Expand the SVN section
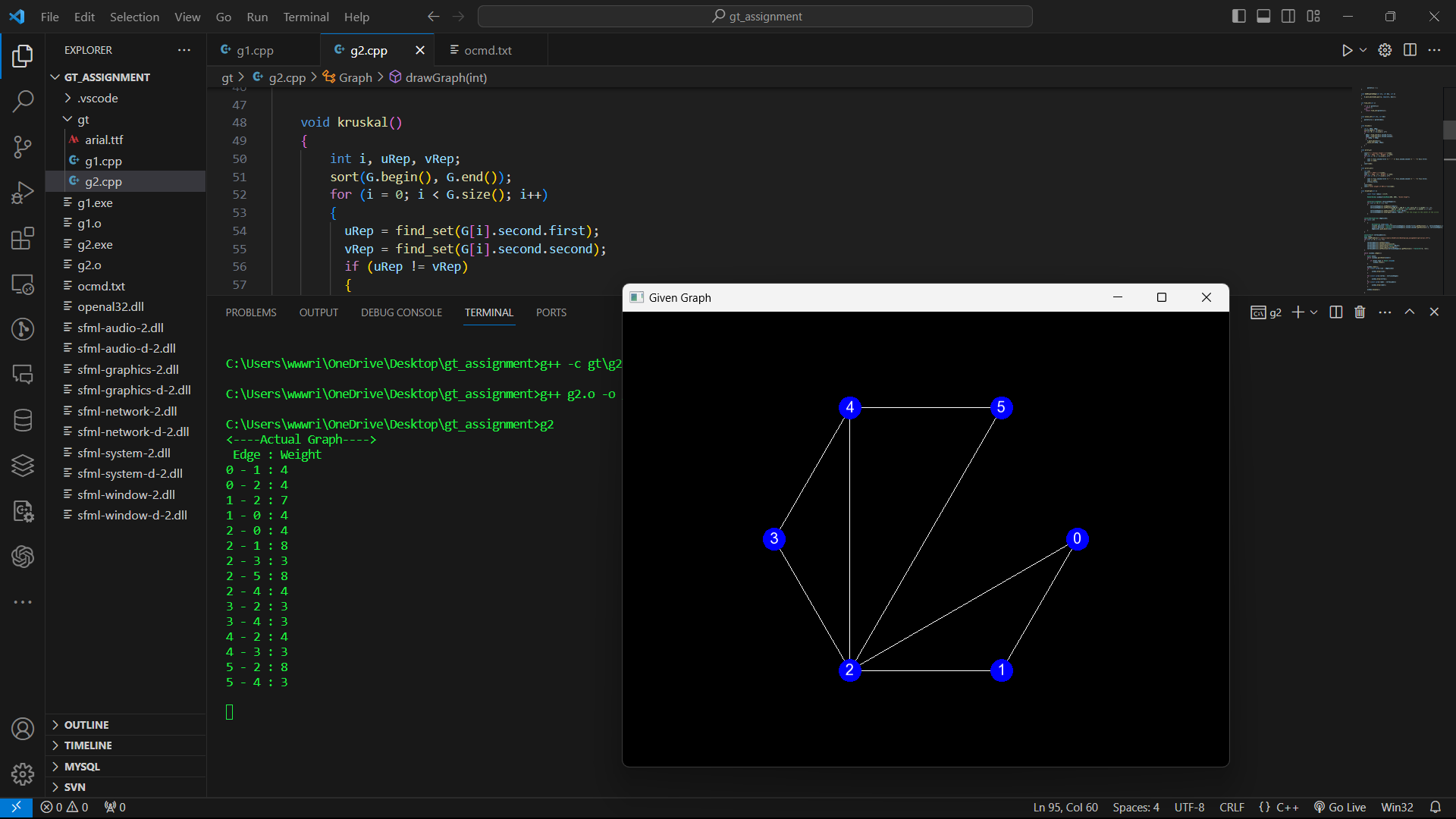 point(74,787)
